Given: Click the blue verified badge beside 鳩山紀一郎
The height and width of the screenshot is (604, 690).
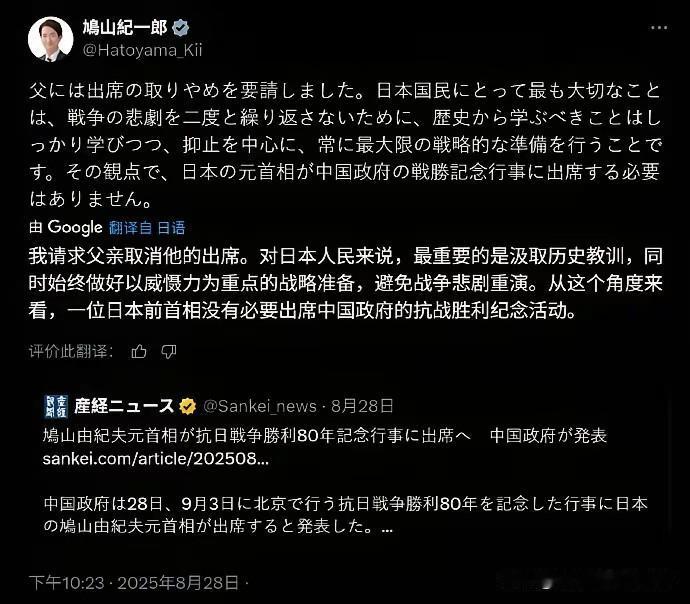Looking at the screenshot, I should pyautogui.click(x=180, y=28).
